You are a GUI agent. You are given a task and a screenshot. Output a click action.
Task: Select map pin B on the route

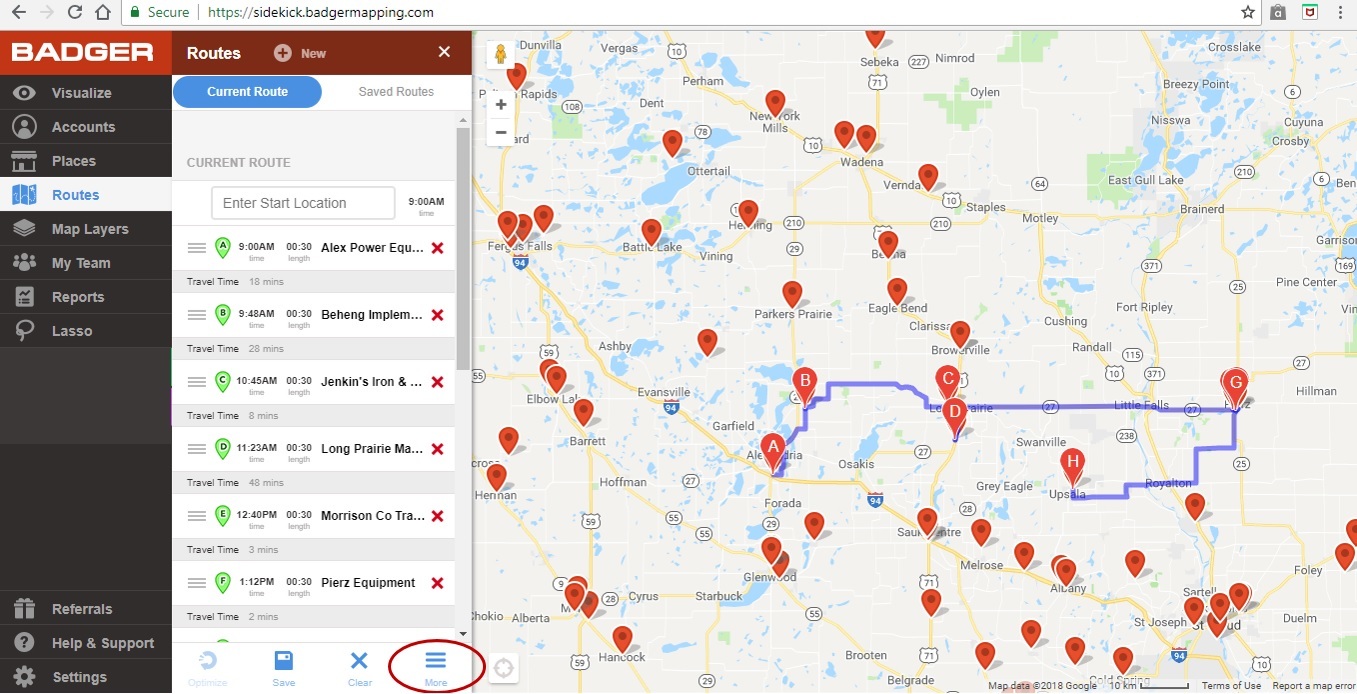pos(804,386)
